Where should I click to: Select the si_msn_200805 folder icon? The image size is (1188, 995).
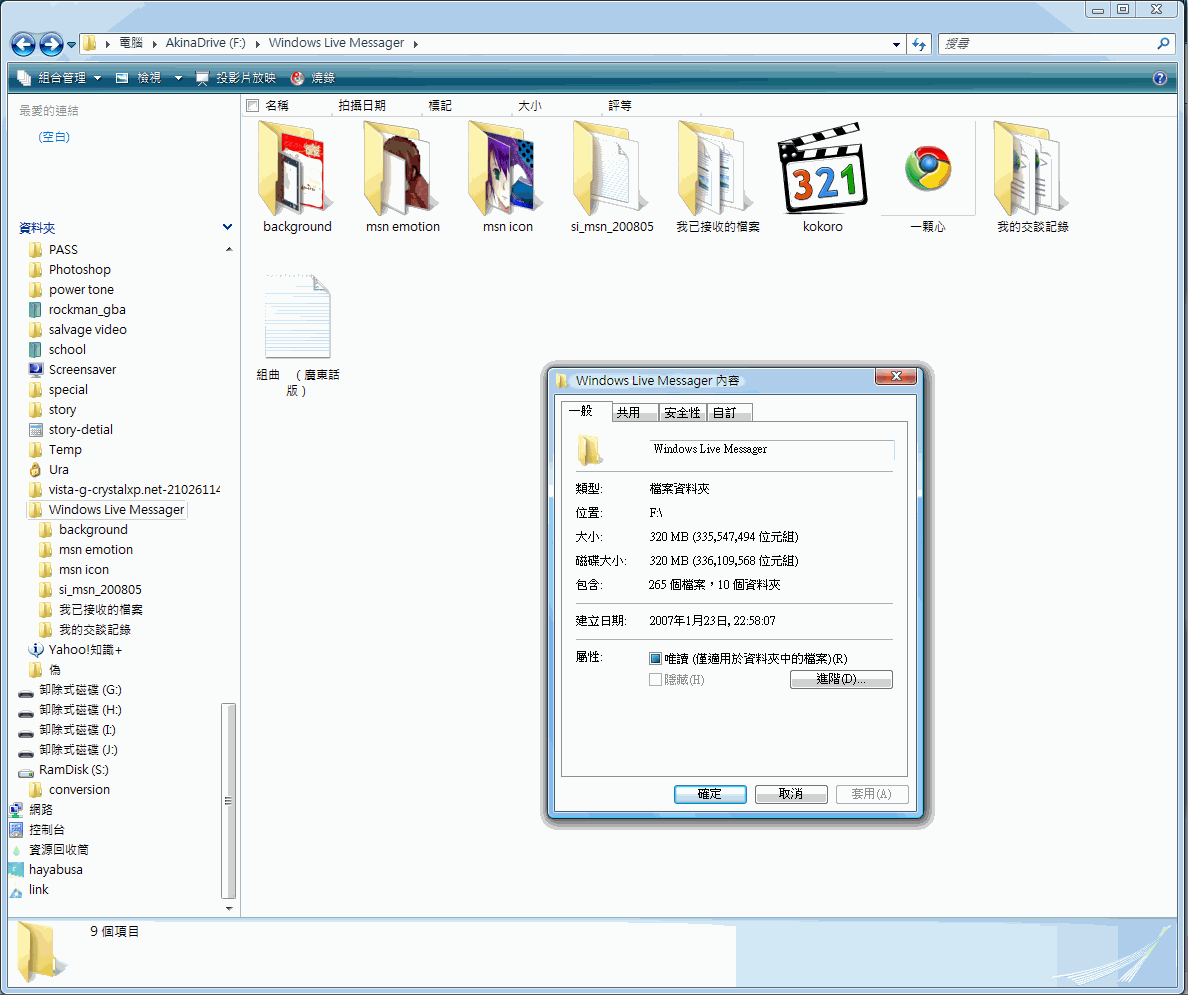click(x=611, y=168)
